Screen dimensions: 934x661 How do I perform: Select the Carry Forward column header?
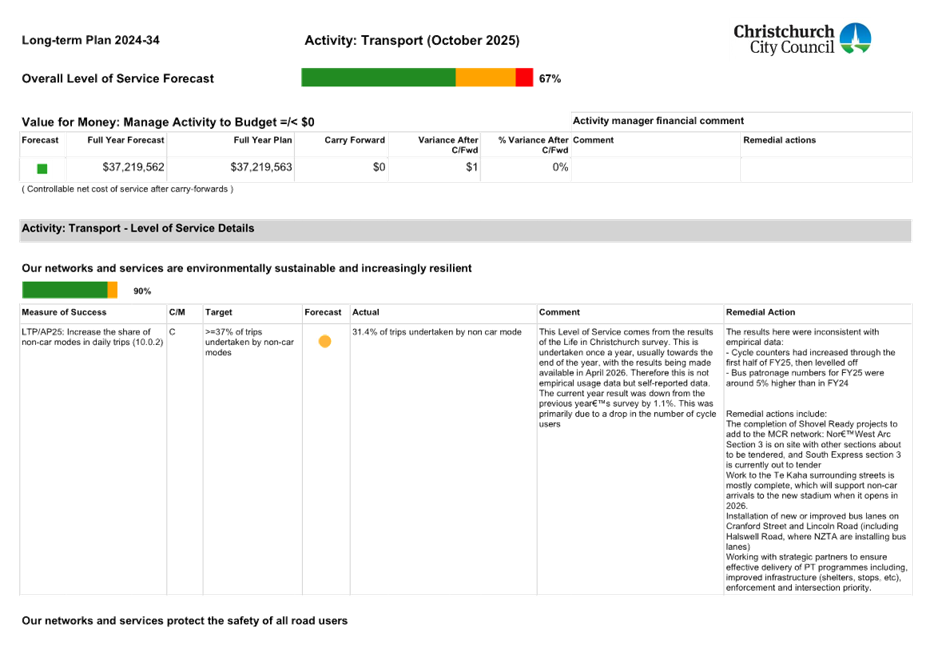354,141
